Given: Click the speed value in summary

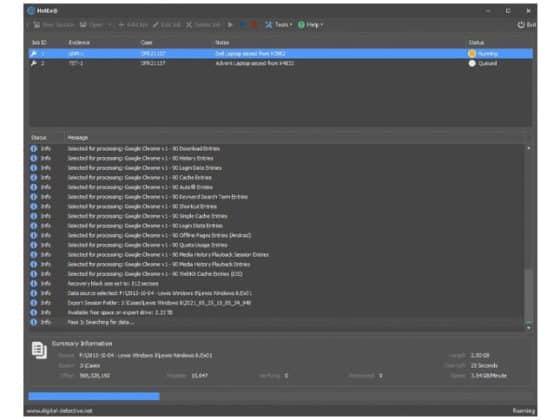Looking at the screenshot, I should [489, 375].
